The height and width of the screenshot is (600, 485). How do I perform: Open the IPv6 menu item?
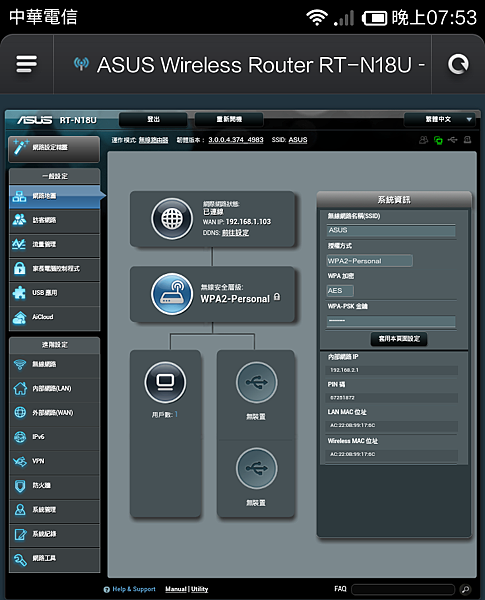(54, 437)
